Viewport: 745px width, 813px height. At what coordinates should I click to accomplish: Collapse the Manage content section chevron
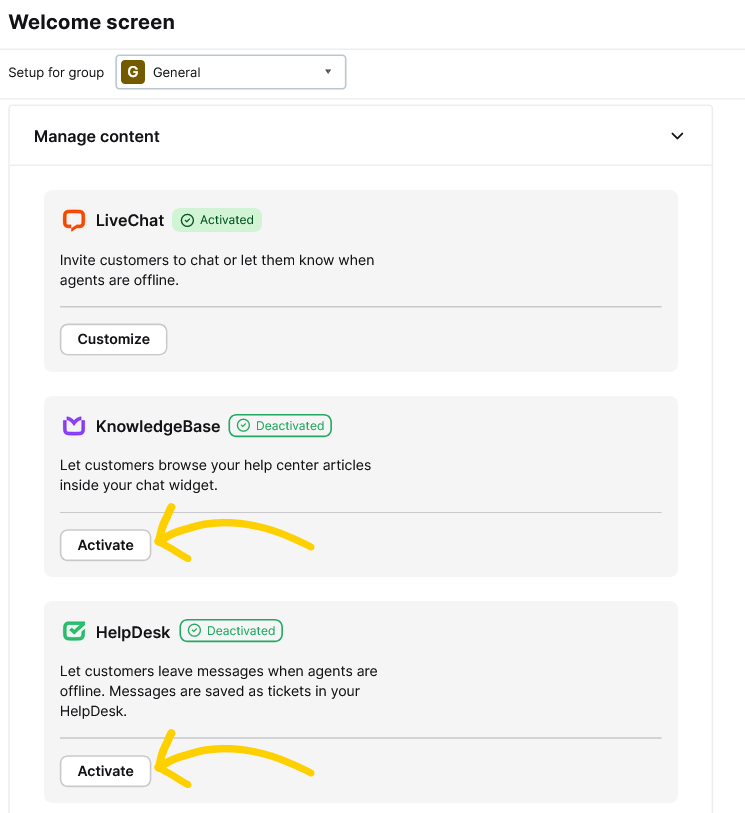pos(677,136)
